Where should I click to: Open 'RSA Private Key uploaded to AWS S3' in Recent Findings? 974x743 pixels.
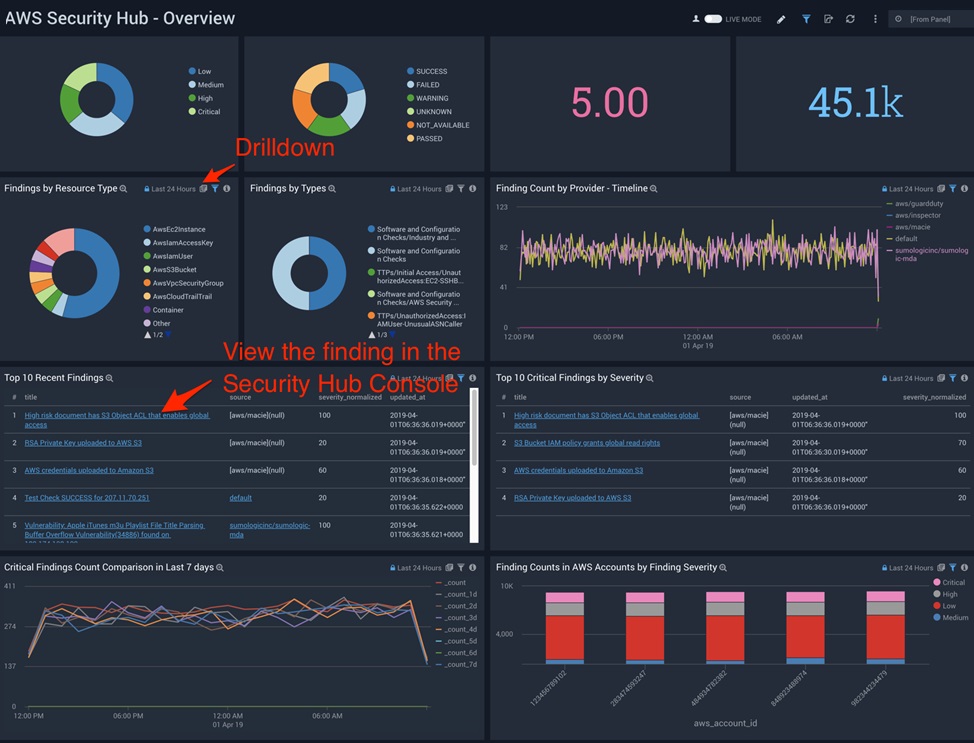[83, 443]
